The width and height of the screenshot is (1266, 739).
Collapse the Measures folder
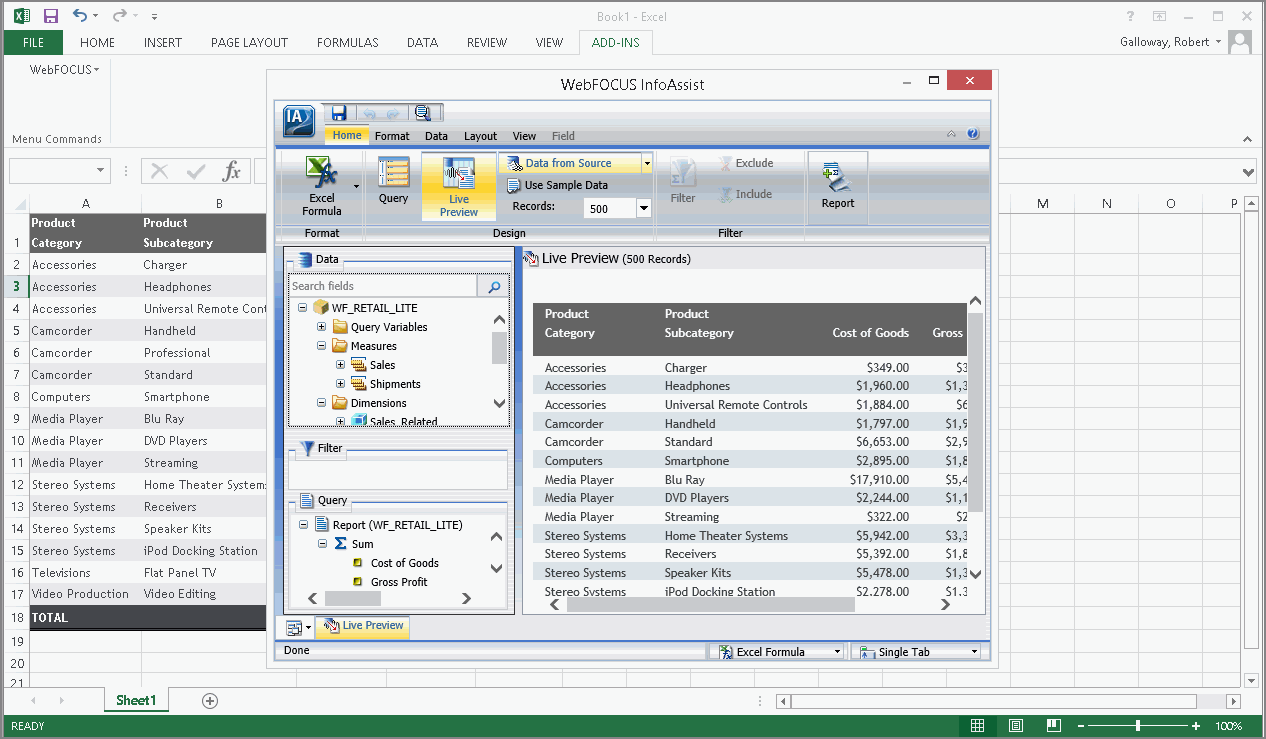322,346
